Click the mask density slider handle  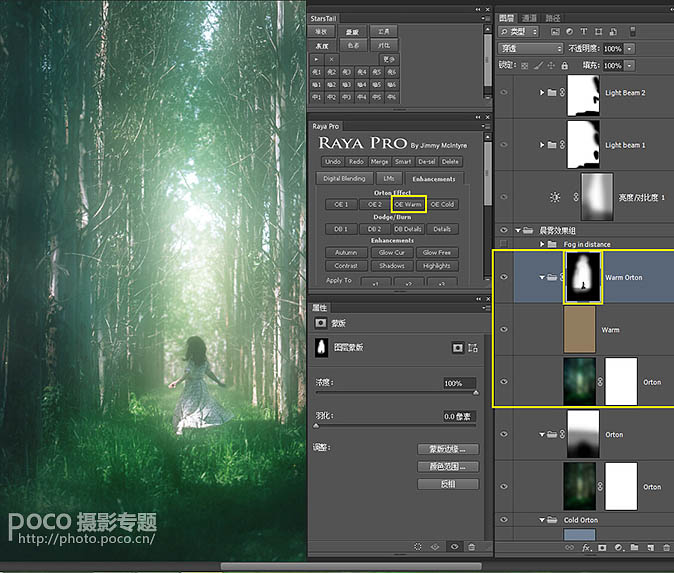coord(476,393)
